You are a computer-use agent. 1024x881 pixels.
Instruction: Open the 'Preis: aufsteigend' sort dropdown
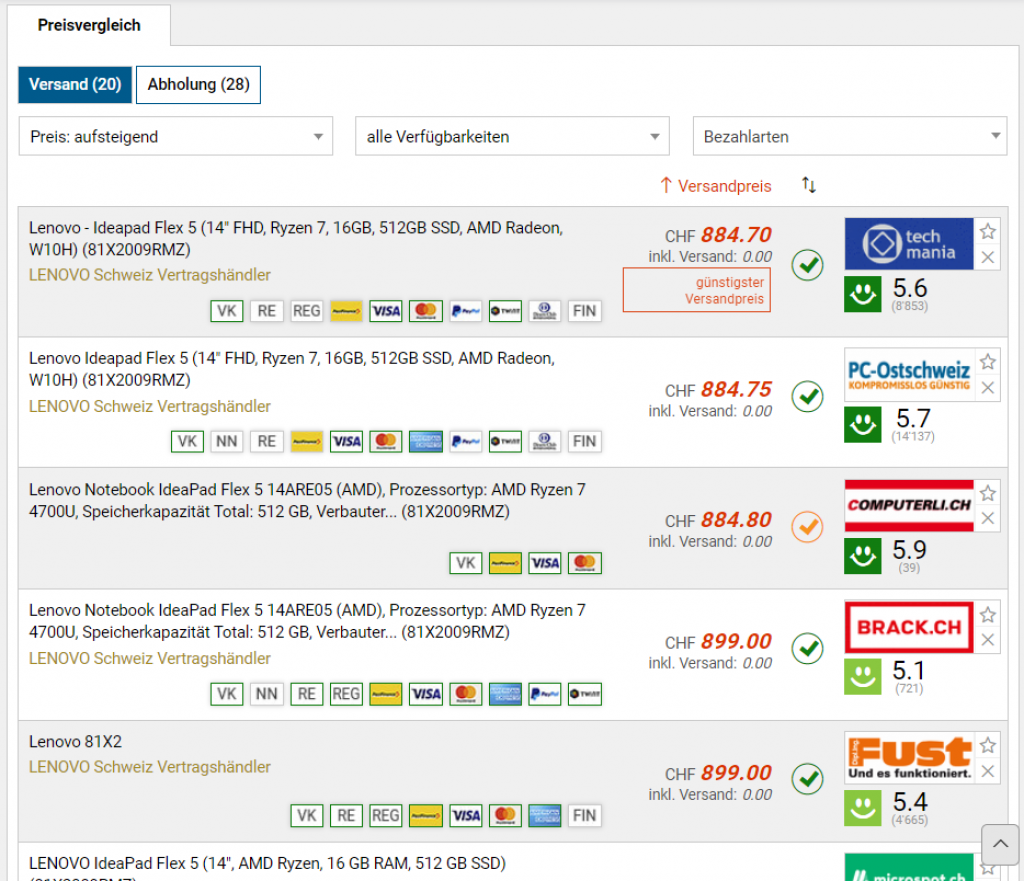[x=175, y=137]
